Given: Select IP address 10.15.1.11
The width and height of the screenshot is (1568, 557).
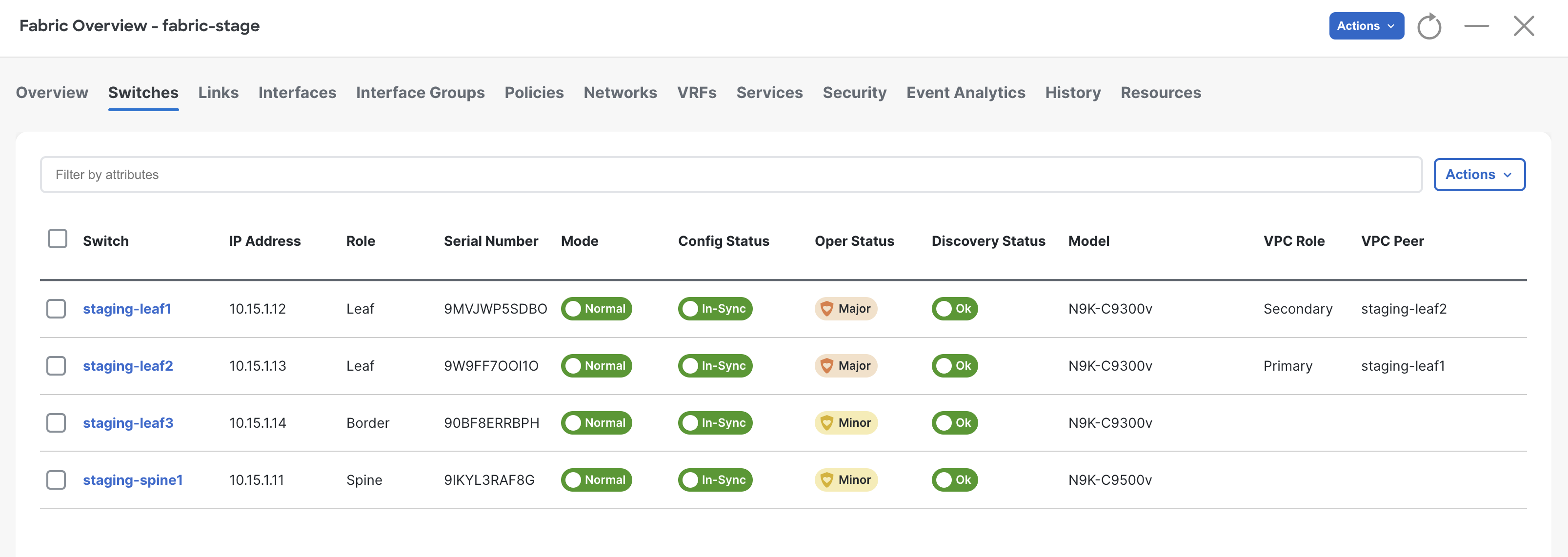Looking at the screenshot, I should click(x=256, y=479).
